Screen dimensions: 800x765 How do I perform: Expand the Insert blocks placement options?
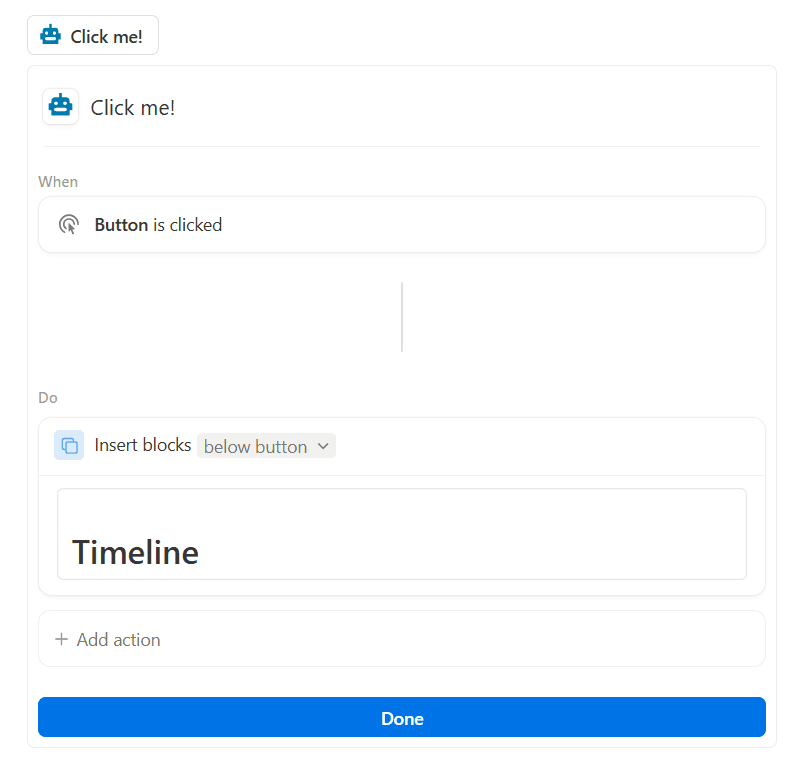pyautogui.click(x=266, y=446)
